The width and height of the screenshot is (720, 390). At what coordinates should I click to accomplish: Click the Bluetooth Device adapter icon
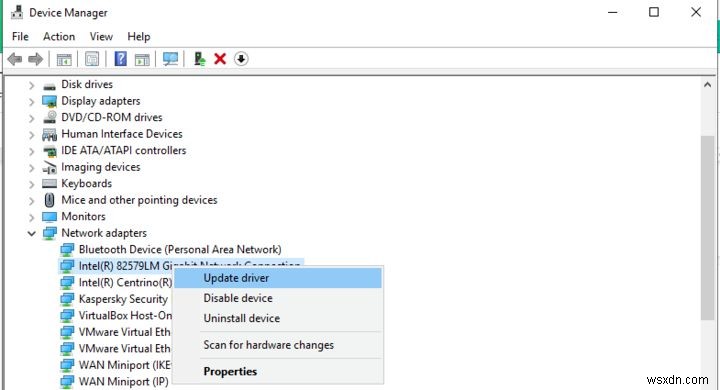click(67, 250)
